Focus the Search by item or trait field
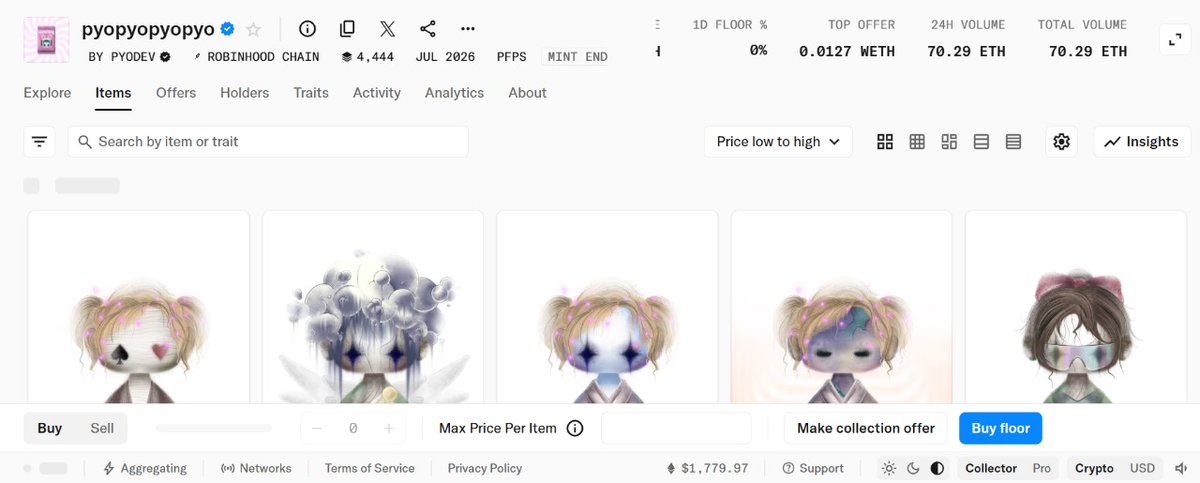1200x483 pixels. point(268,142)
